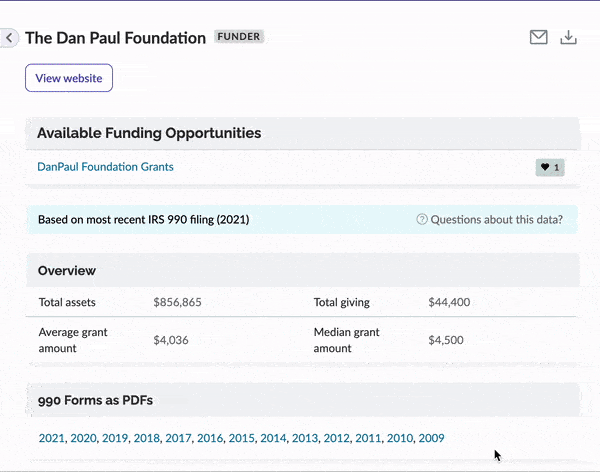The width and height of the screenshot is (600, 472).
Task: Click the heart favorites count badge
Action: point(550,167)
